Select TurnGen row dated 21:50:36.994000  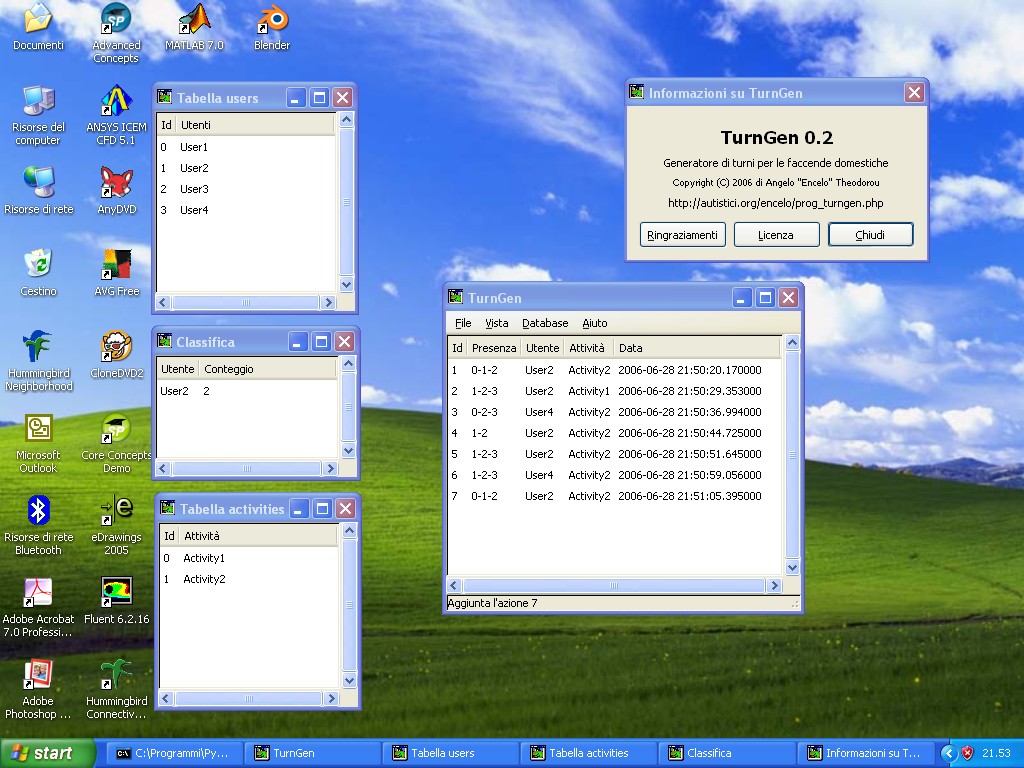coord(614,411)
